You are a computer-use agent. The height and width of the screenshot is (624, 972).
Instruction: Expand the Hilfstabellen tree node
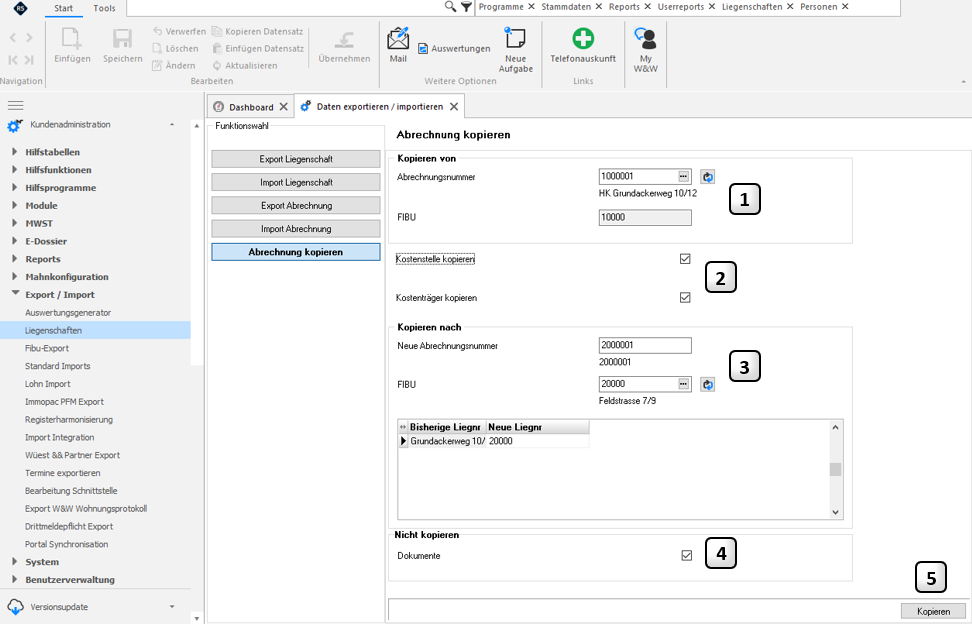coord(14,152)
